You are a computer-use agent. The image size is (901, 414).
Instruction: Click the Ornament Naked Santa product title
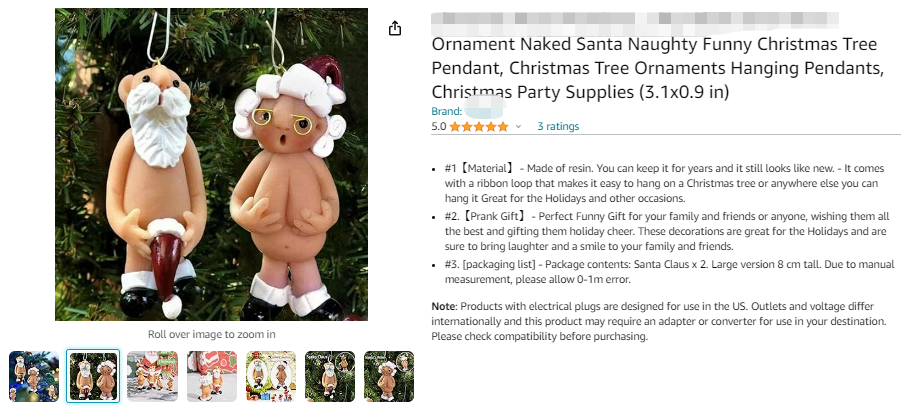(658, 69)
